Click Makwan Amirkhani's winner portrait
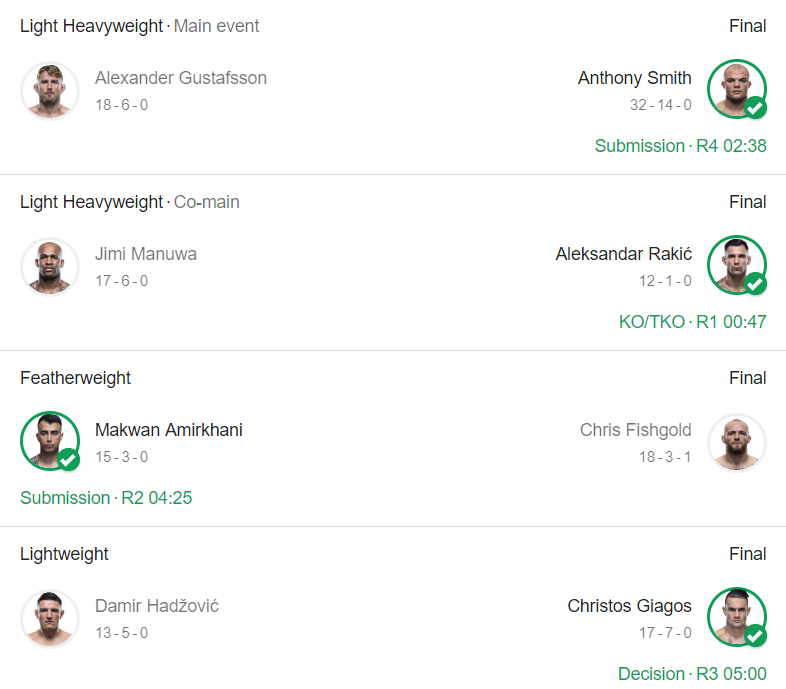The image size is (786, 689). click(x=50, y=441)
